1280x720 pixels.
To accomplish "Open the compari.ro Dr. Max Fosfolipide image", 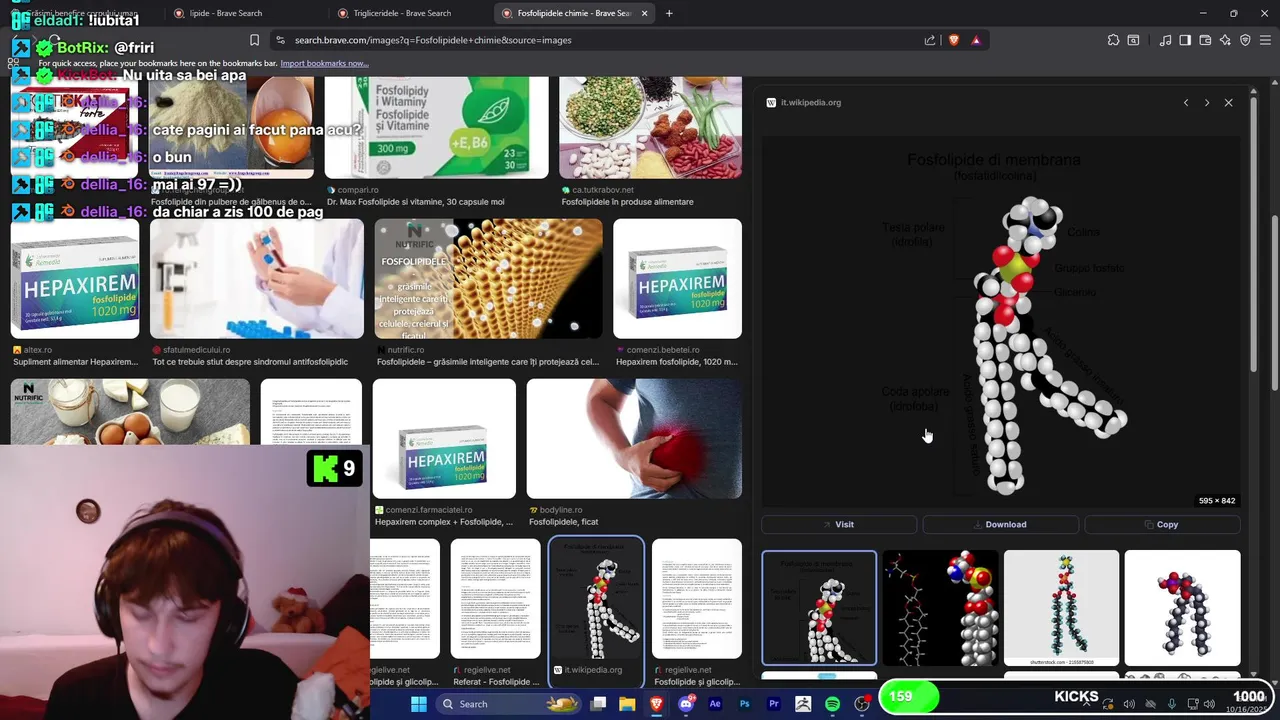I will tap(436, 127).
